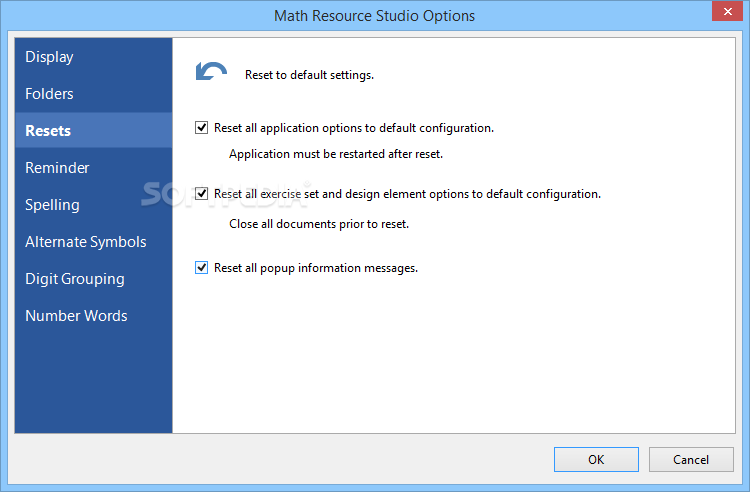This screenshot has width=750, height=492.
Task: Toggle reset exercise set and design element options
Action: click(201, 194)
